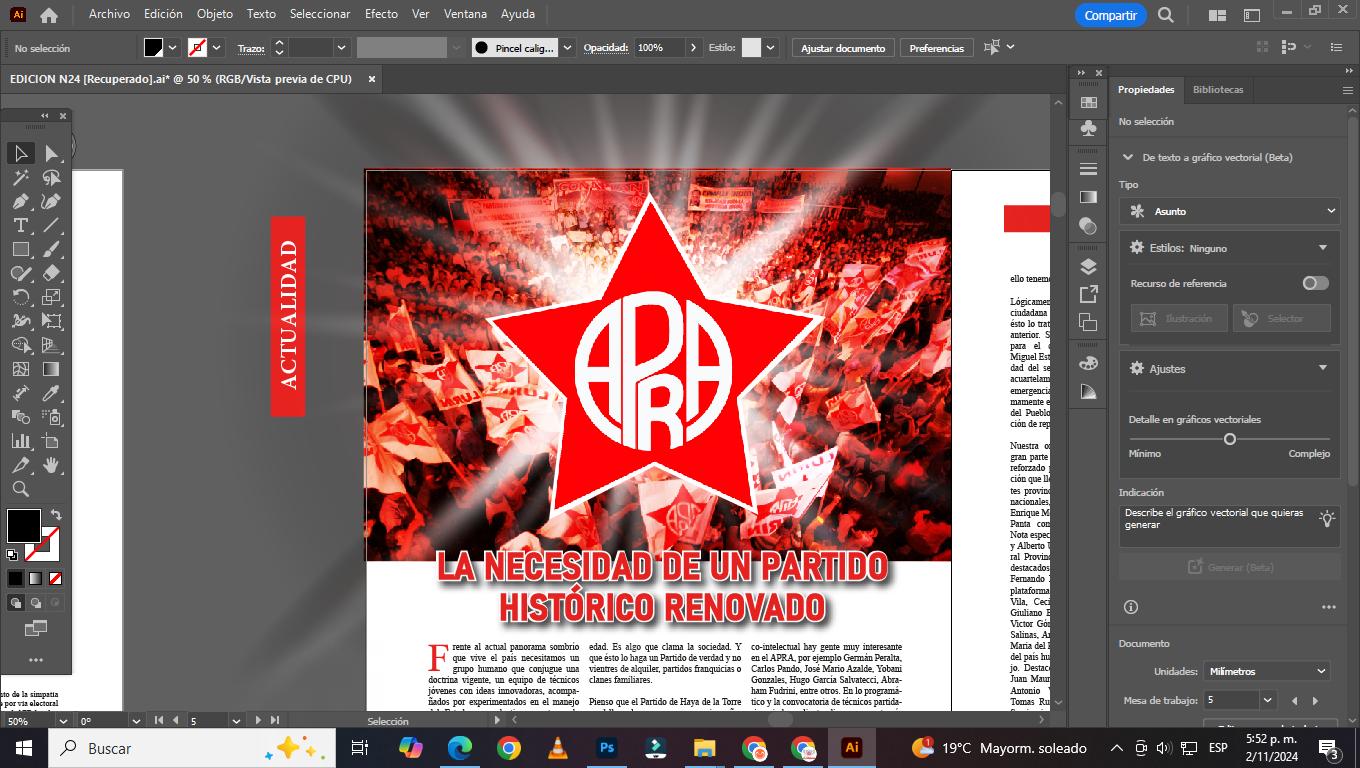Set paint mode to Gradient
The image size is (1360, 768).
(36, 578)
